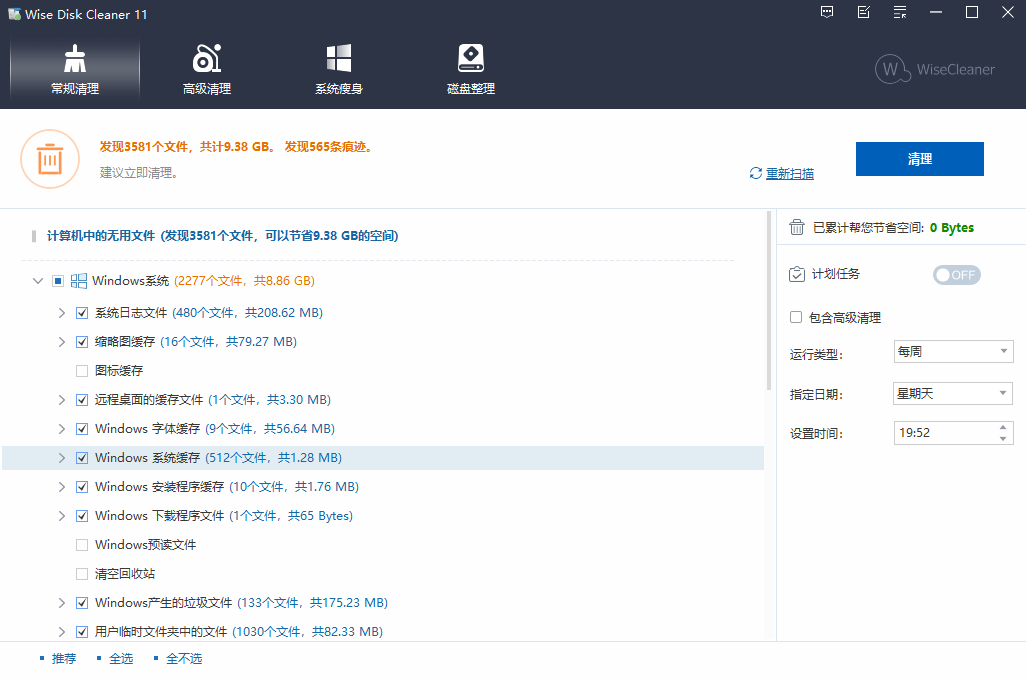Viewport: 1026px width, 679px height.
Task: Check the 图标缓存 checkbox
Action: point(81,370)
